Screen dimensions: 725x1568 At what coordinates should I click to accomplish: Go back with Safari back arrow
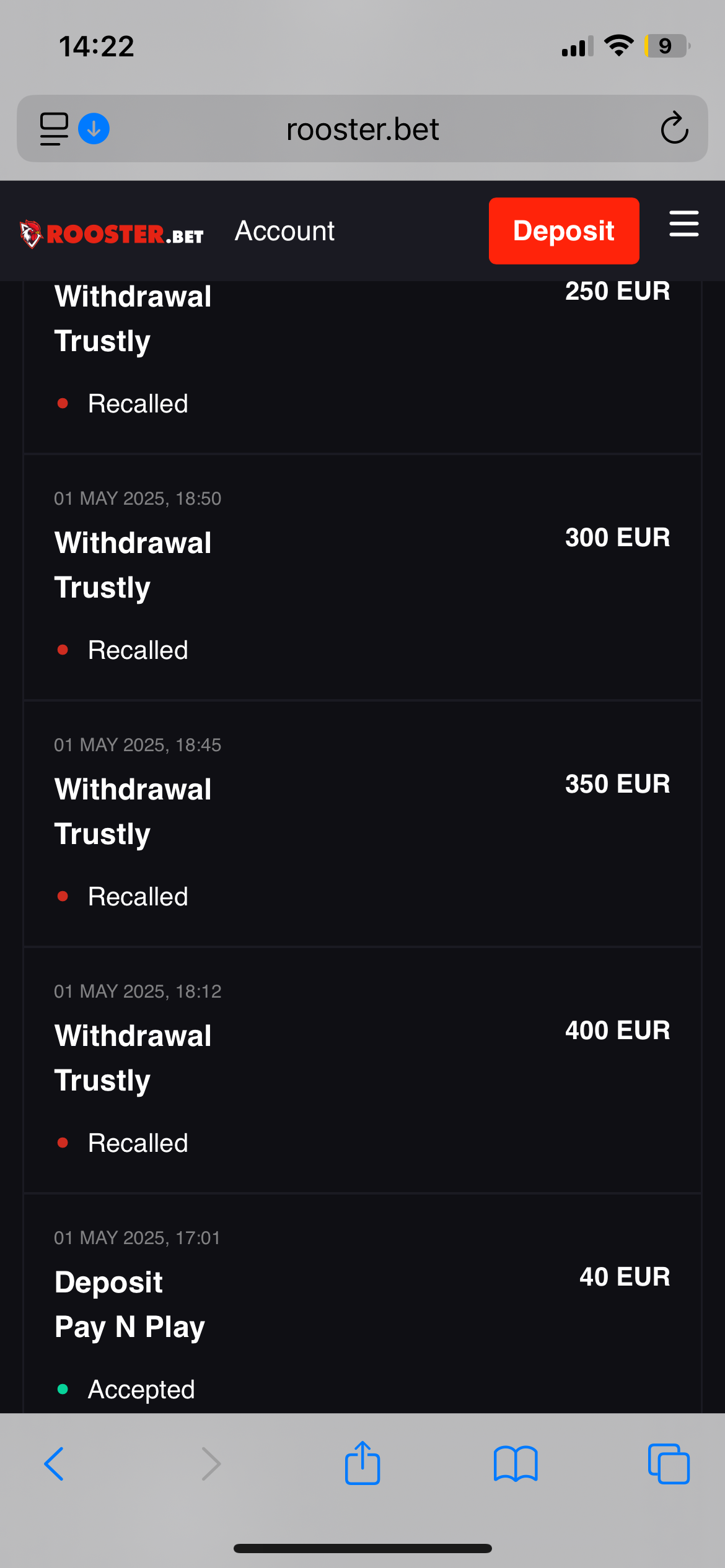tap(54, 1464)
